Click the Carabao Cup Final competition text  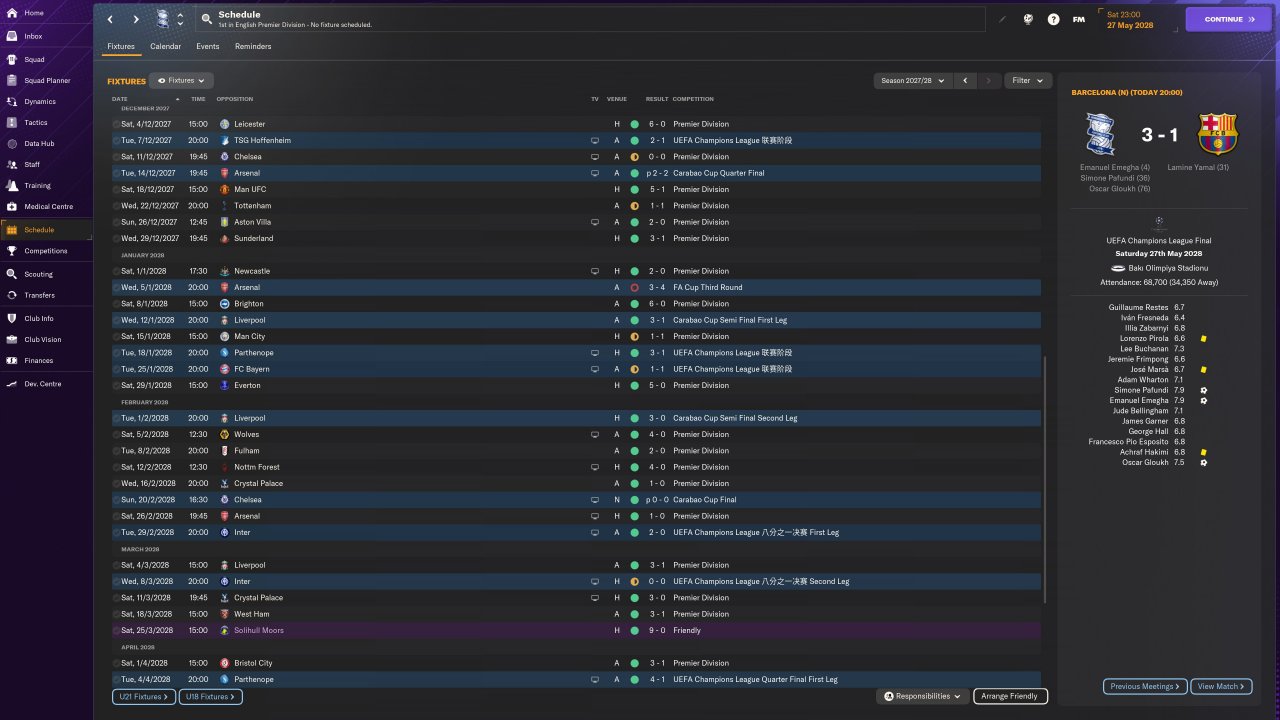705,500
